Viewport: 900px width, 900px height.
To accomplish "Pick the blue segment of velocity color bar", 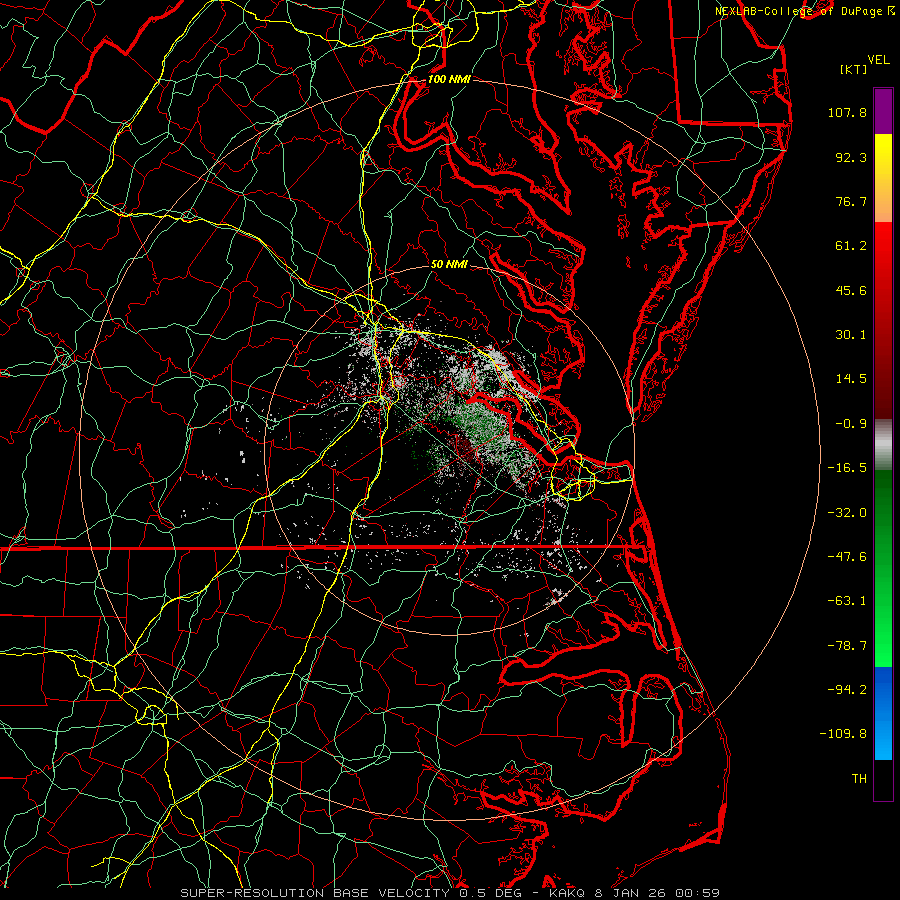I will point(883,713).
